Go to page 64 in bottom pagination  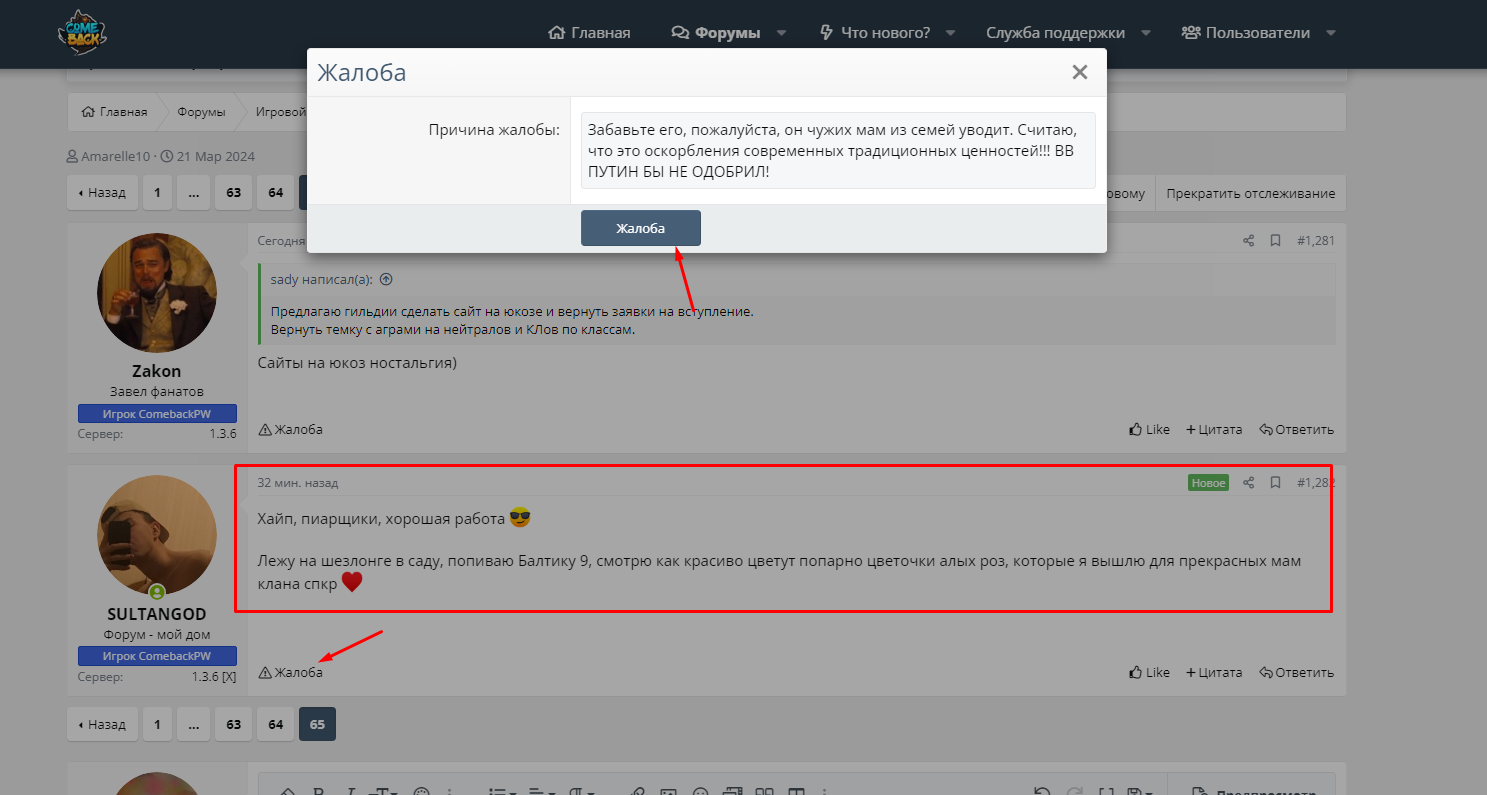point(275,724)
